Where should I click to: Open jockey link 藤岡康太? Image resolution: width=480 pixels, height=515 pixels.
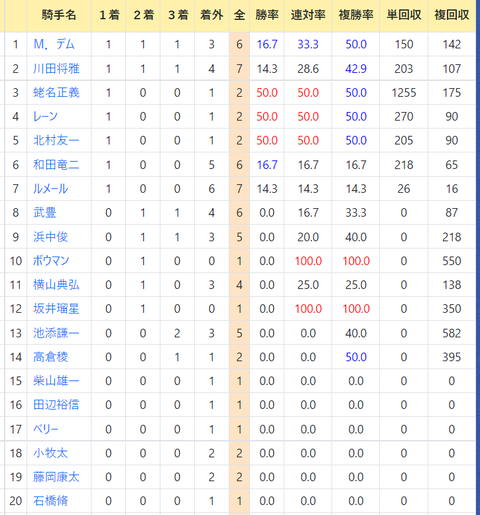coord(56,477)
